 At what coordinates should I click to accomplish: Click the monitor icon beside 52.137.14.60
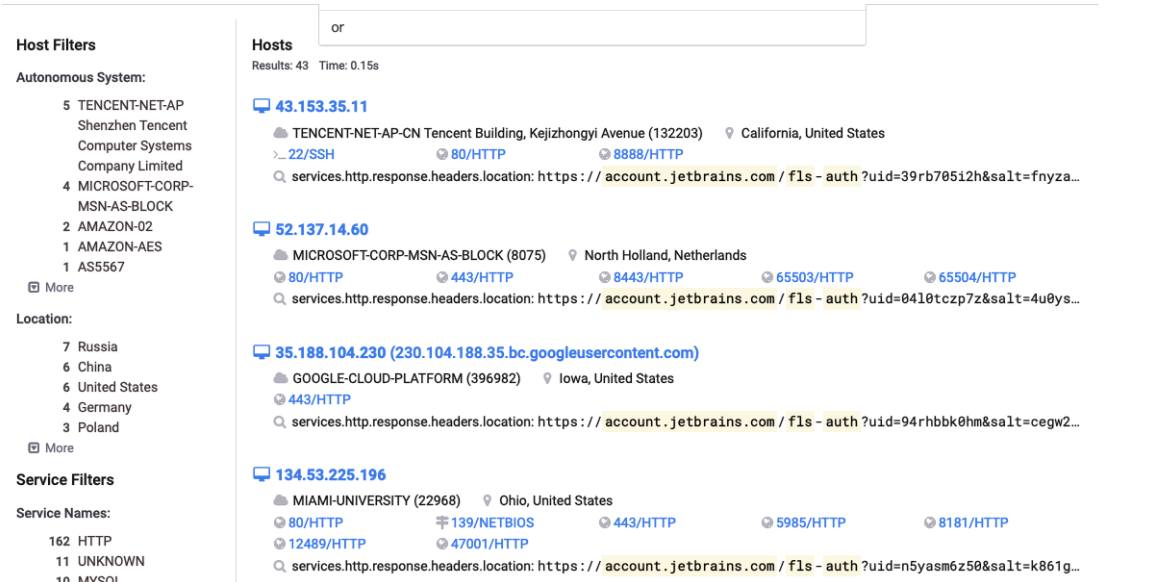click(262, 230)
